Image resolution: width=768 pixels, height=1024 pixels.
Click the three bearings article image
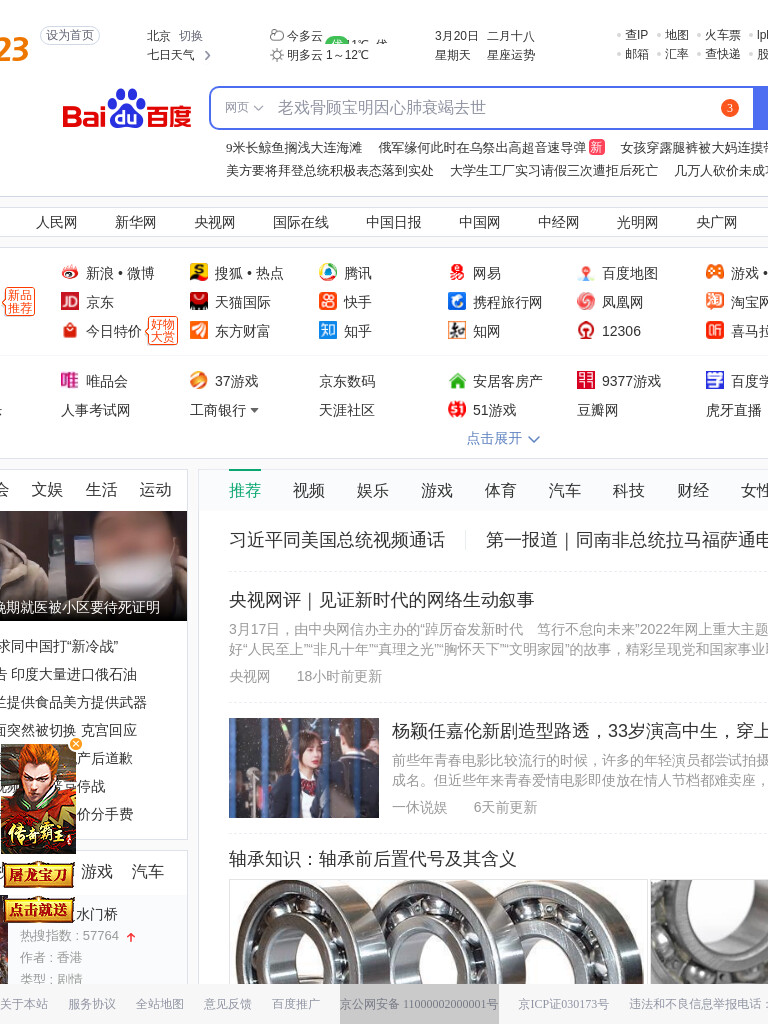438,932
